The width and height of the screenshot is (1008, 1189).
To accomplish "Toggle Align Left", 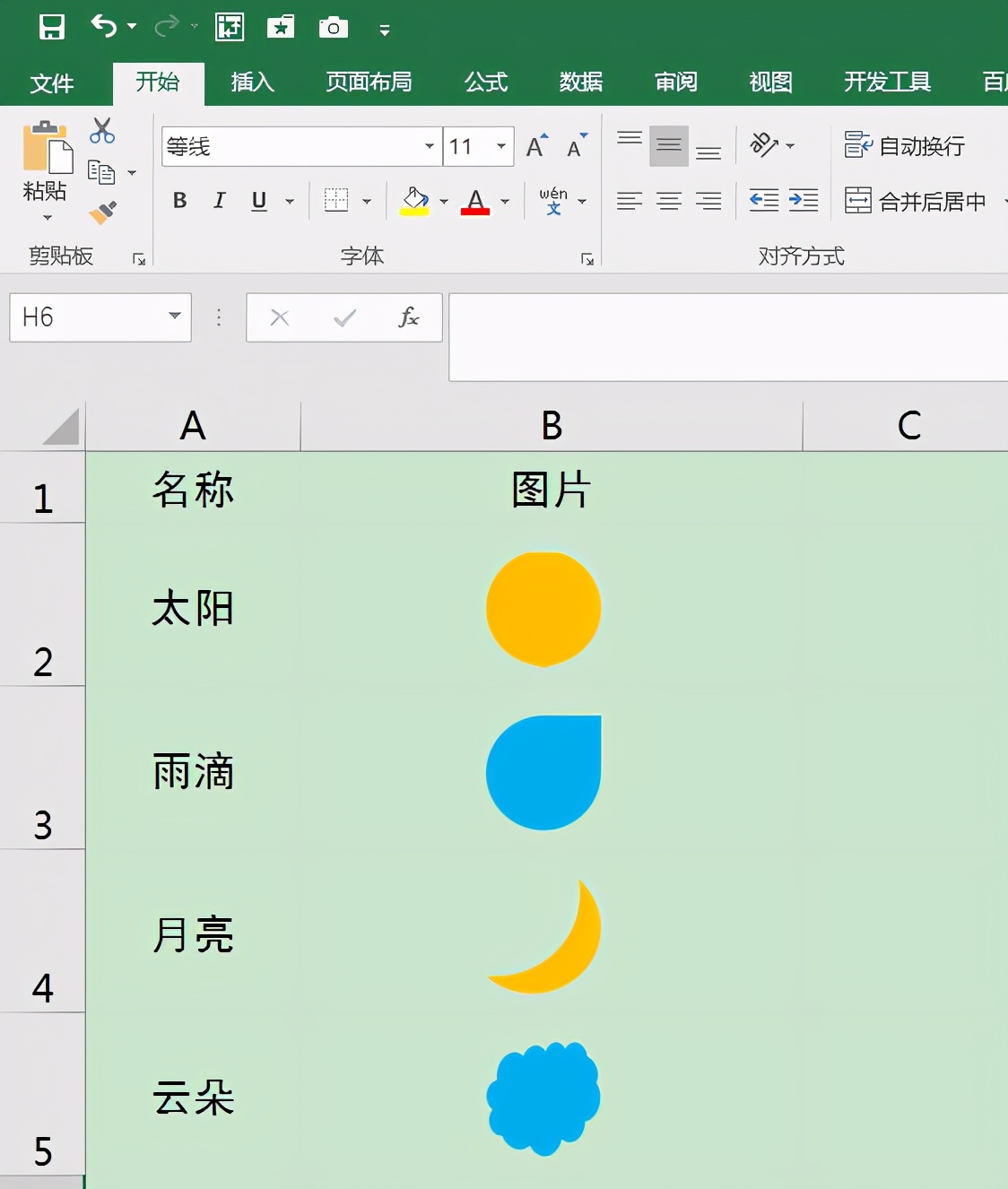I will pyautogui.click(x=630, y=201).
